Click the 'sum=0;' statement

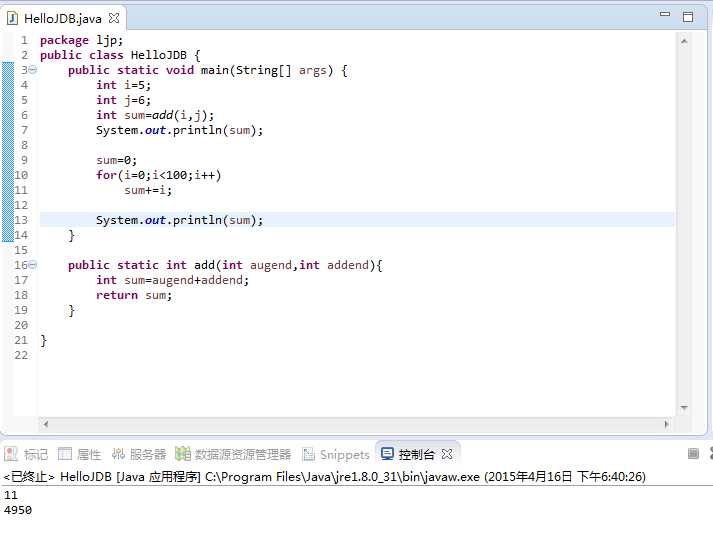(x=116, y=160)
